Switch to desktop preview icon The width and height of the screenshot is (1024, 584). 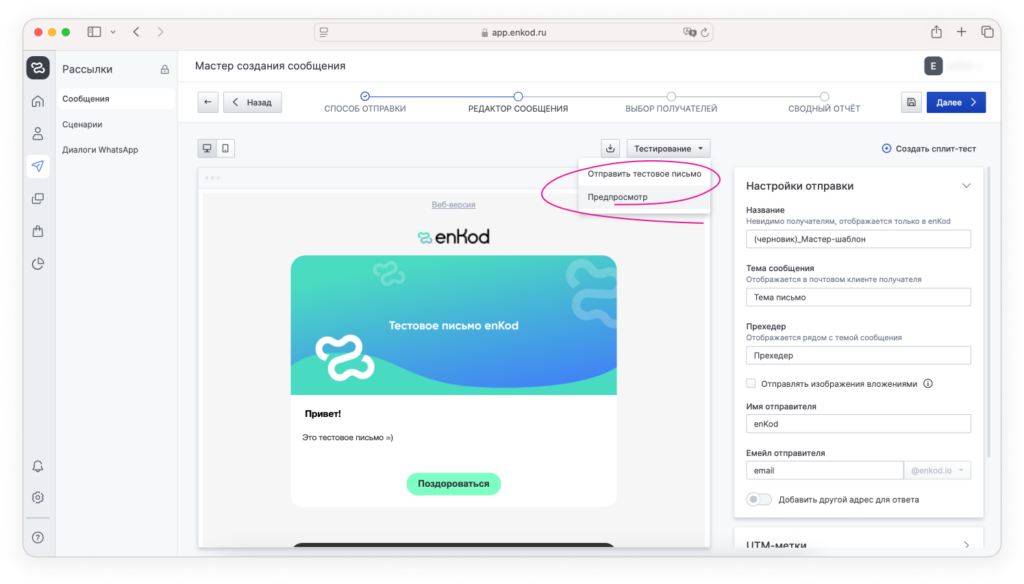(x=207, y=148)
